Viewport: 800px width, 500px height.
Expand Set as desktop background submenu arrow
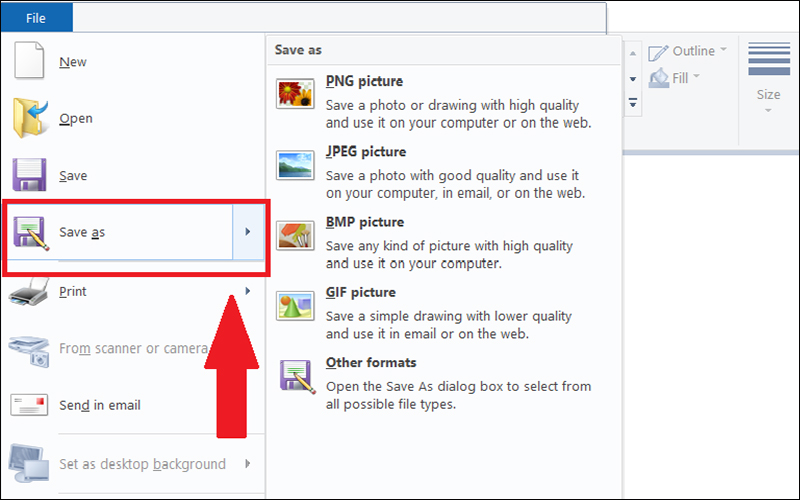(247, 464)
